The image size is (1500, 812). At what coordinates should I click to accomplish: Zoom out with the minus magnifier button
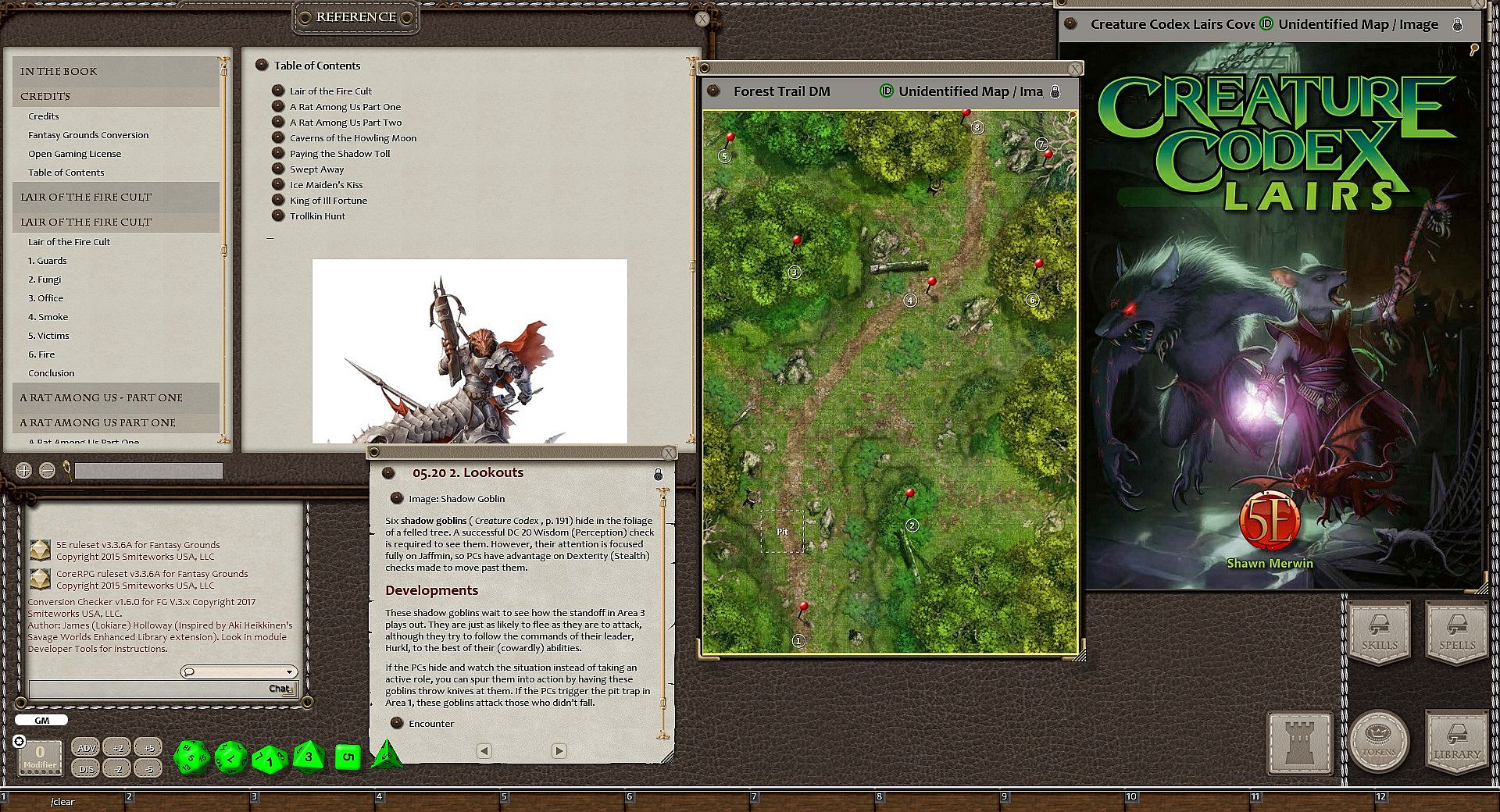[47, 470]
